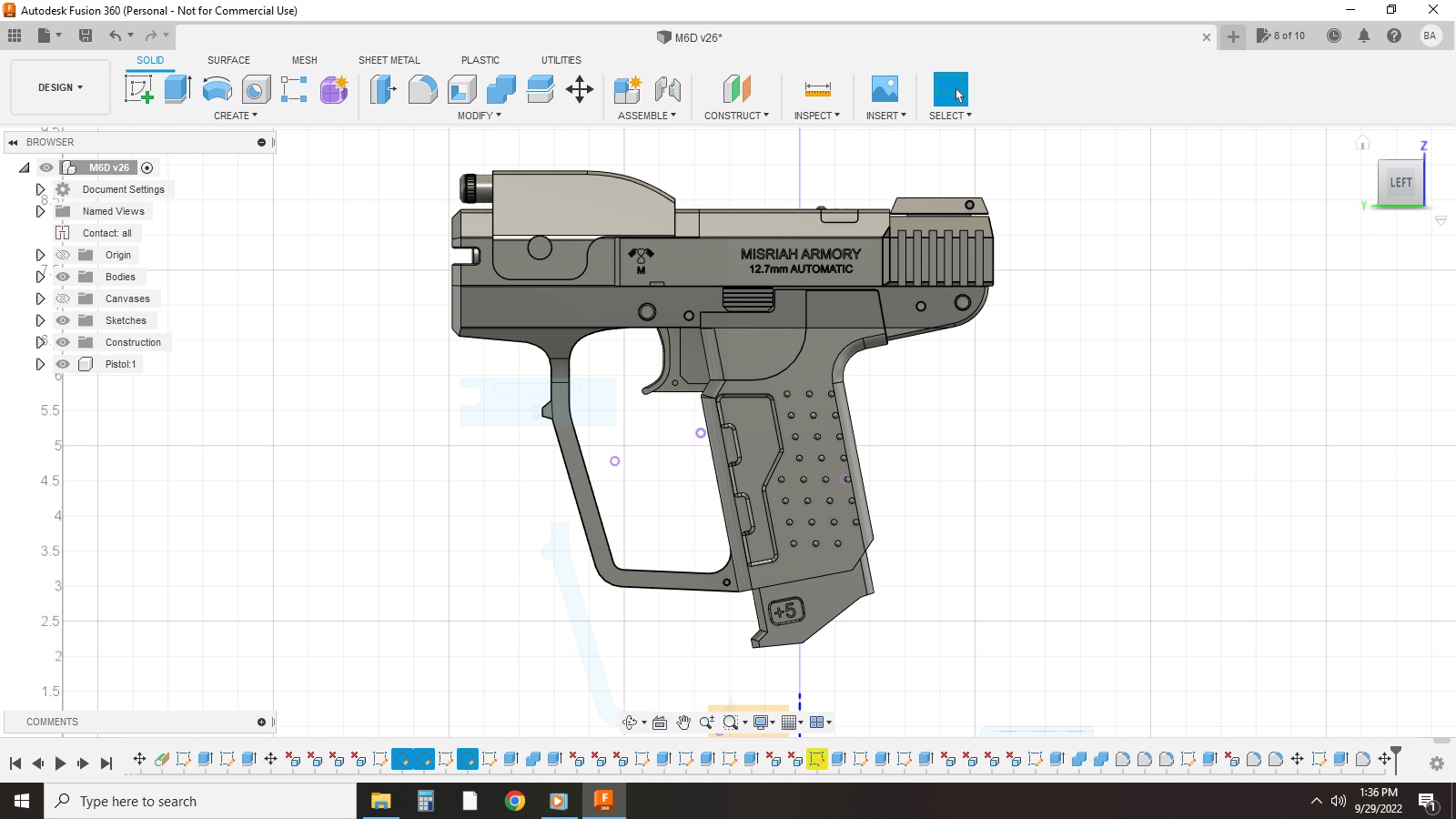
Task: Open the help question mark menu
Action: tap(1394, 35)
